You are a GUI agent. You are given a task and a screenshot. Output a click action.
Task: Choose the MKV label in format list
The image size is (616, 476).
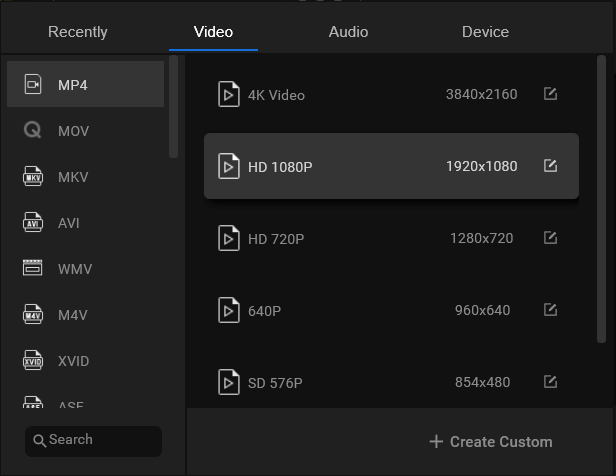pos(73,177)
